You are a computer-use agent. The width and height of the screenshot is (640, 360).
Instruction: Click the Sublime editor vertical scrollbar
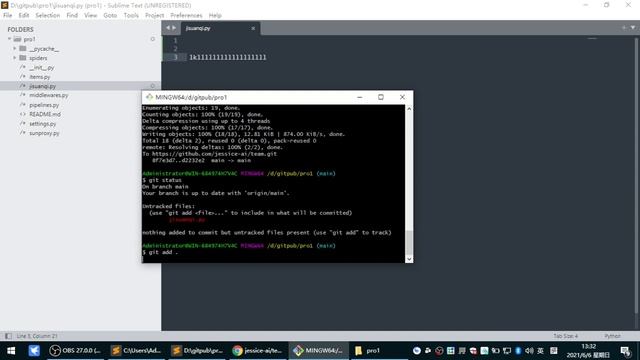pos(636,176)
